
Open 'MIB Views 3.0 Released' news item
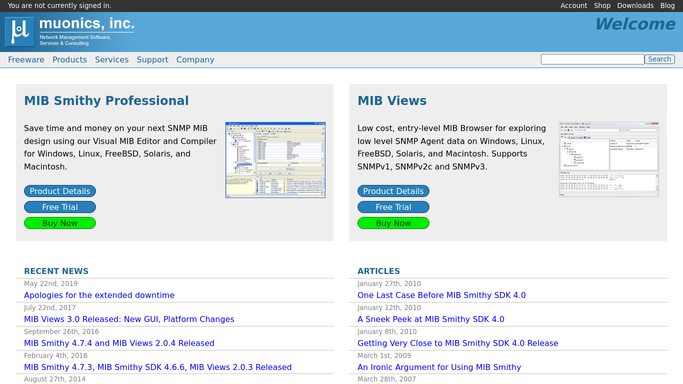(x=129, y=319)
